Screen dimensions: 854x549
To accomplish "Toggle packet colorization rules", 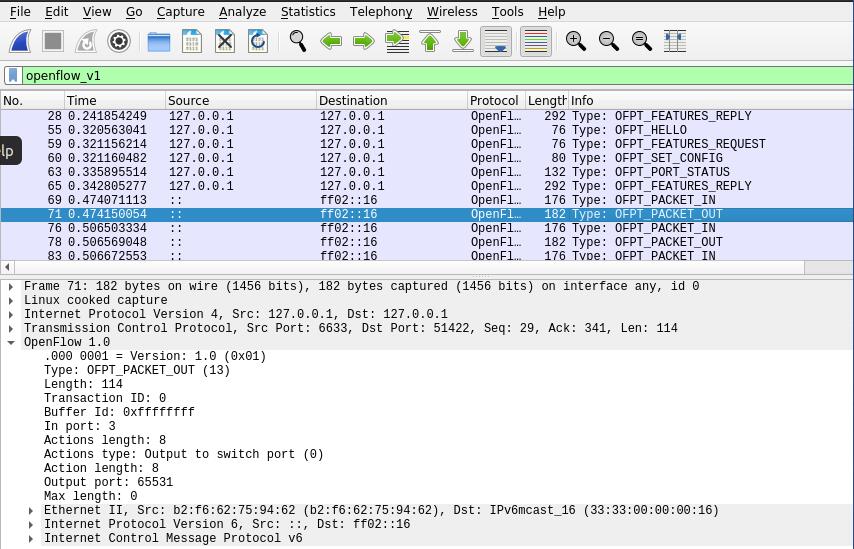I will tap(536, 41).
